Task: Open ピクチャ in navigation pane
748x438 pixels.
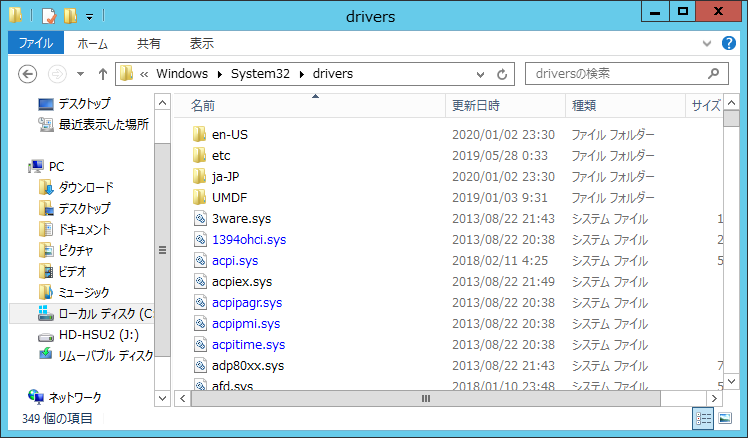Action: (x=75, y=250)
